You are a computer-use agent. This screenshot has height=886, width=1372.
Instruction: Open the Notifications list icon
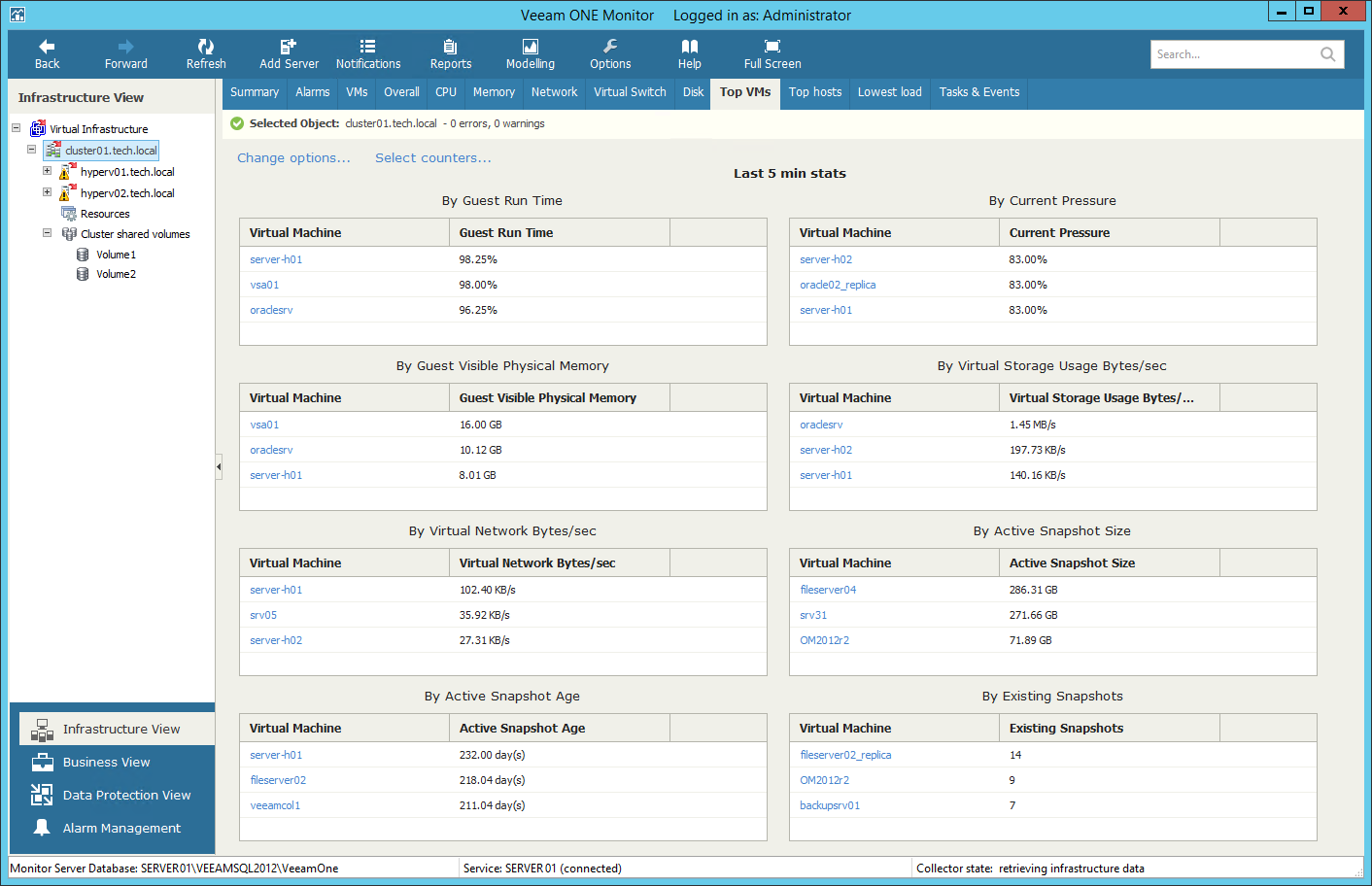(x=367, y=47)
